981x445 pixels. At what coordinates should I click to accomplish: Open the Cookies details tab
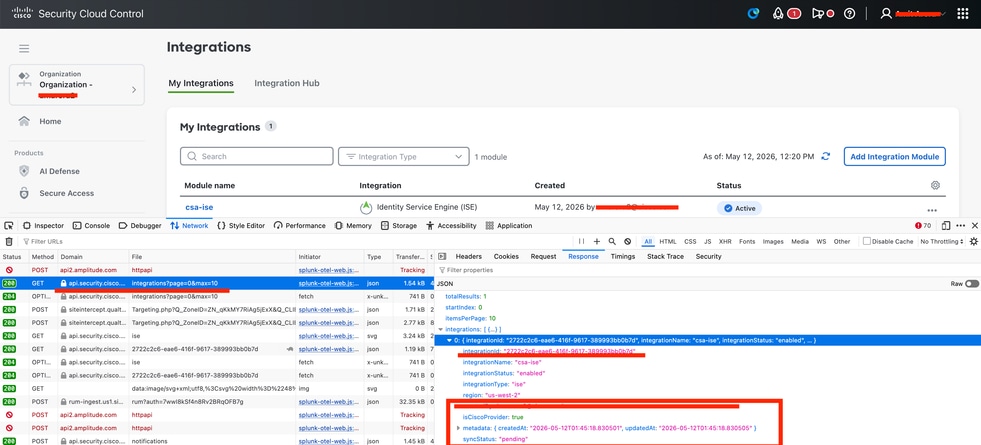[x=506, y=257]
